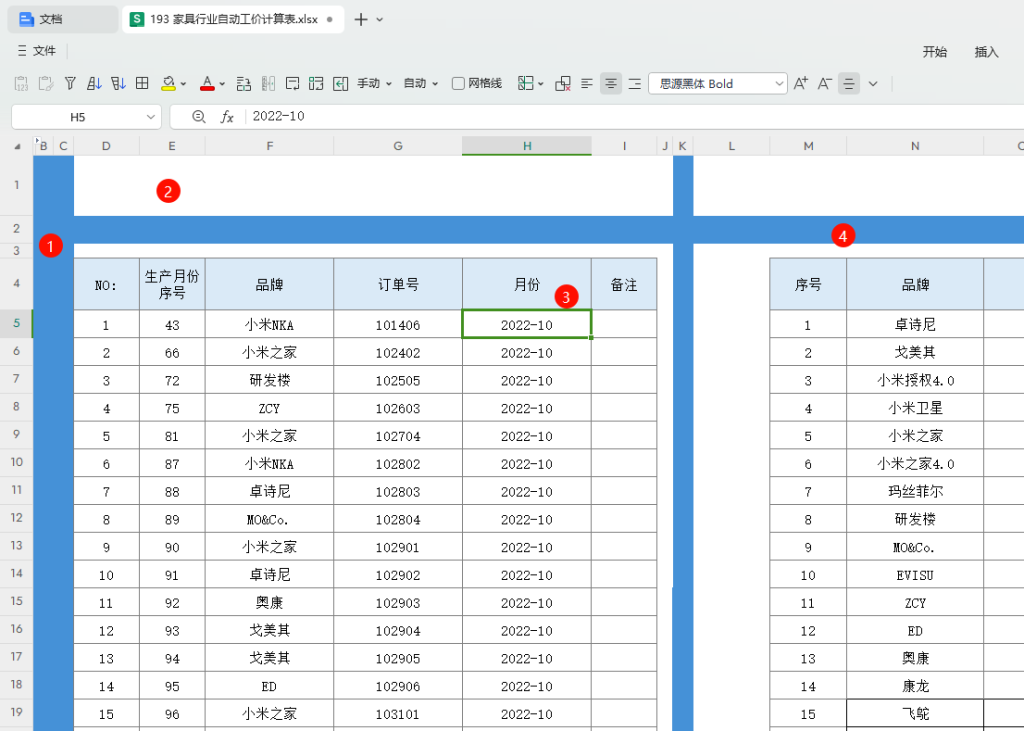Select row 5 header
This screenshot has height=731, width=1024.
(16, 323)
